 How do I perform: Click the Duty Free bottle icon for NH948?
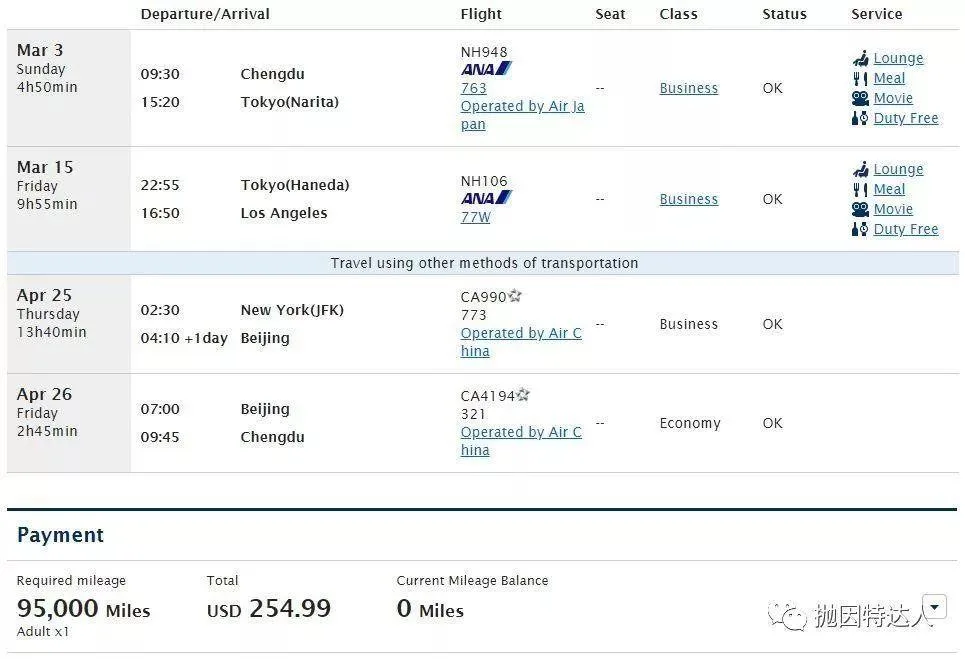tap(860, 118)
